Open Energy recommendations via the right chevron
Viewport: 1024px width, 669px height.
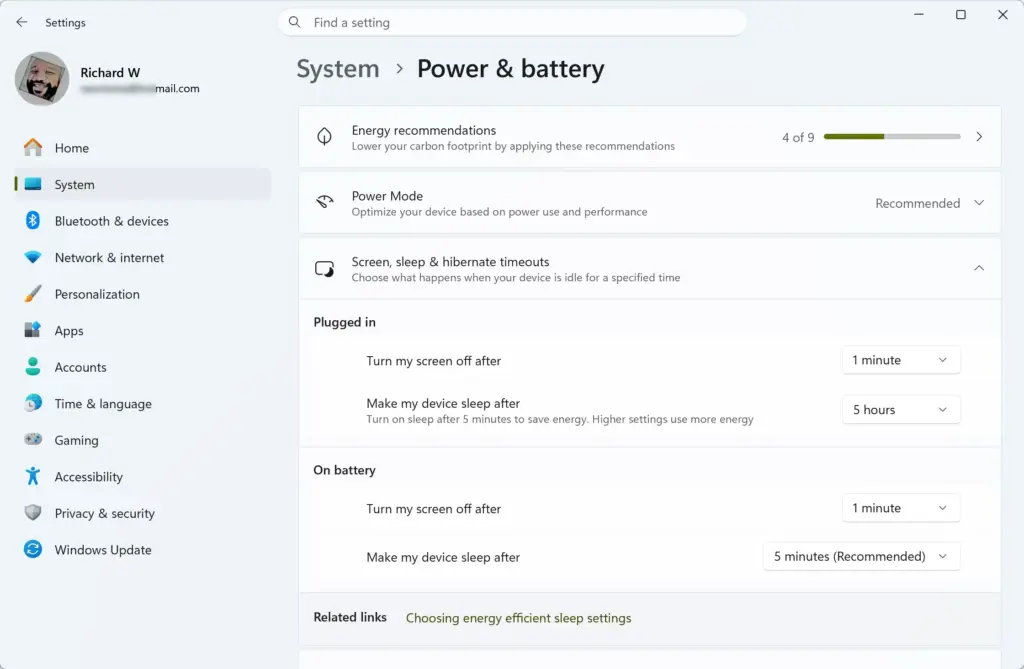pyautogui.click(x=978, y=137)
